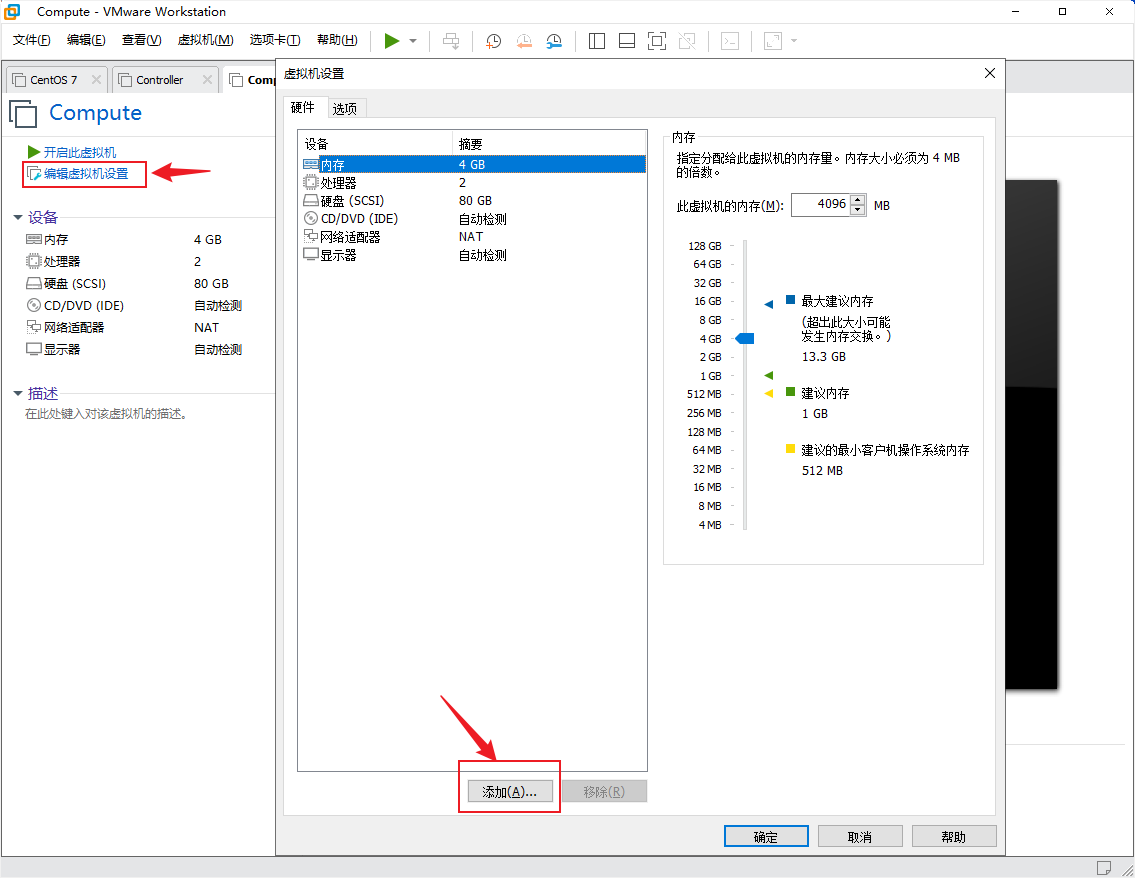Screen dimensions: 1135x878
Task: Click 内存 icon in left devices panel
Action: coord(34,239)
